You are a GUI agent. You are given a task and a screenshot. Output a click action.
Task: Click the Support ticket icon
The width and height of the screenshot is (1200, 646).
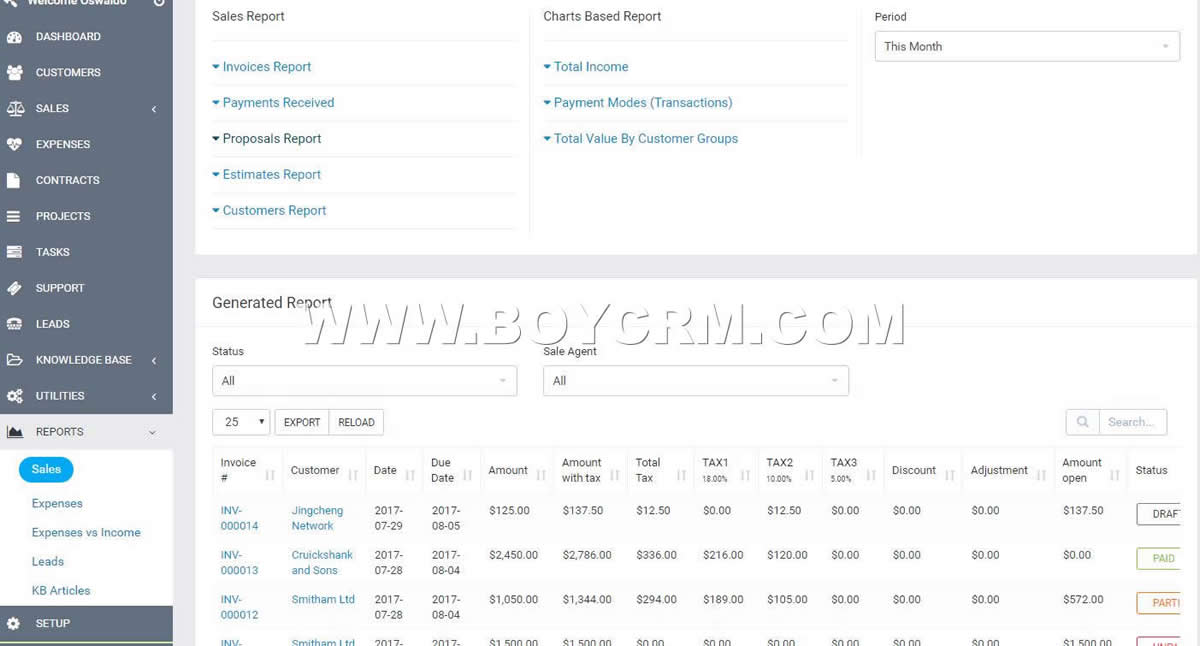[x=14, y=288]
